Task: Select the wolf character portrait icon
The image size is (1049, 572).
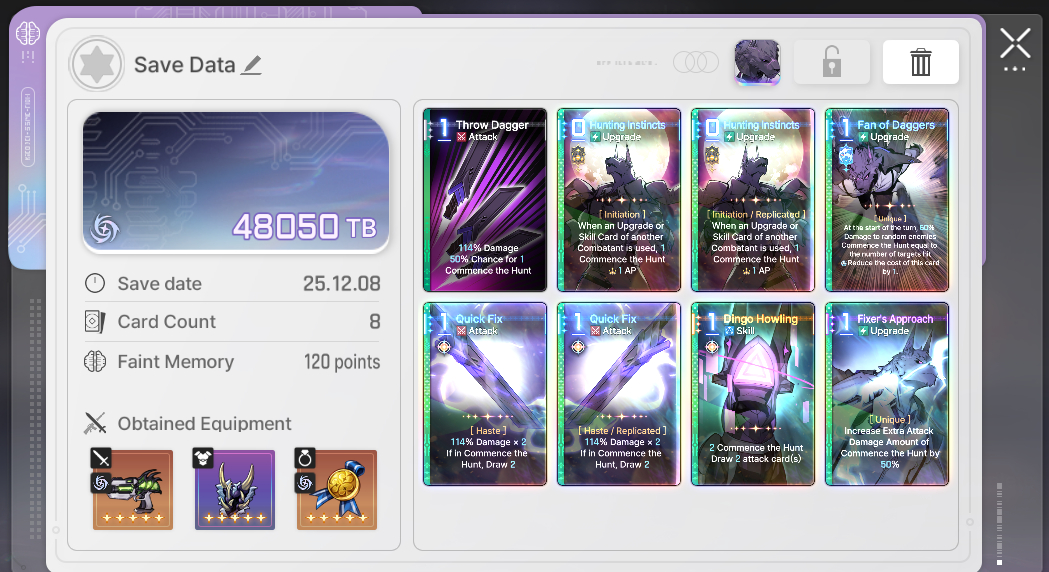Action: (757, 62)
